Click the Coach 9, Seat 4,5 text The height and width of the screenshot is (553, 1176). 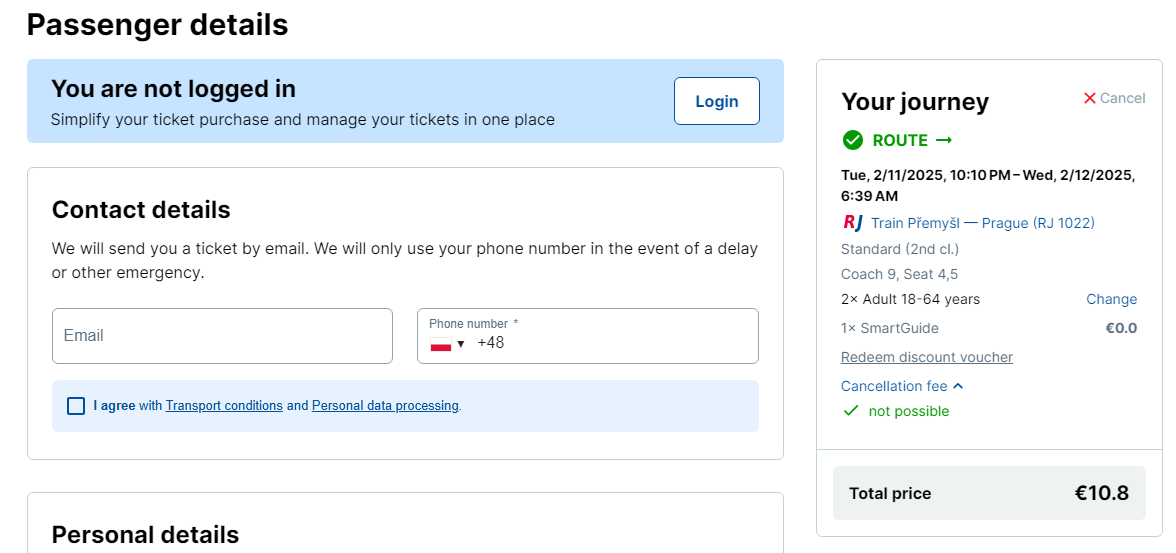(900, 274)
